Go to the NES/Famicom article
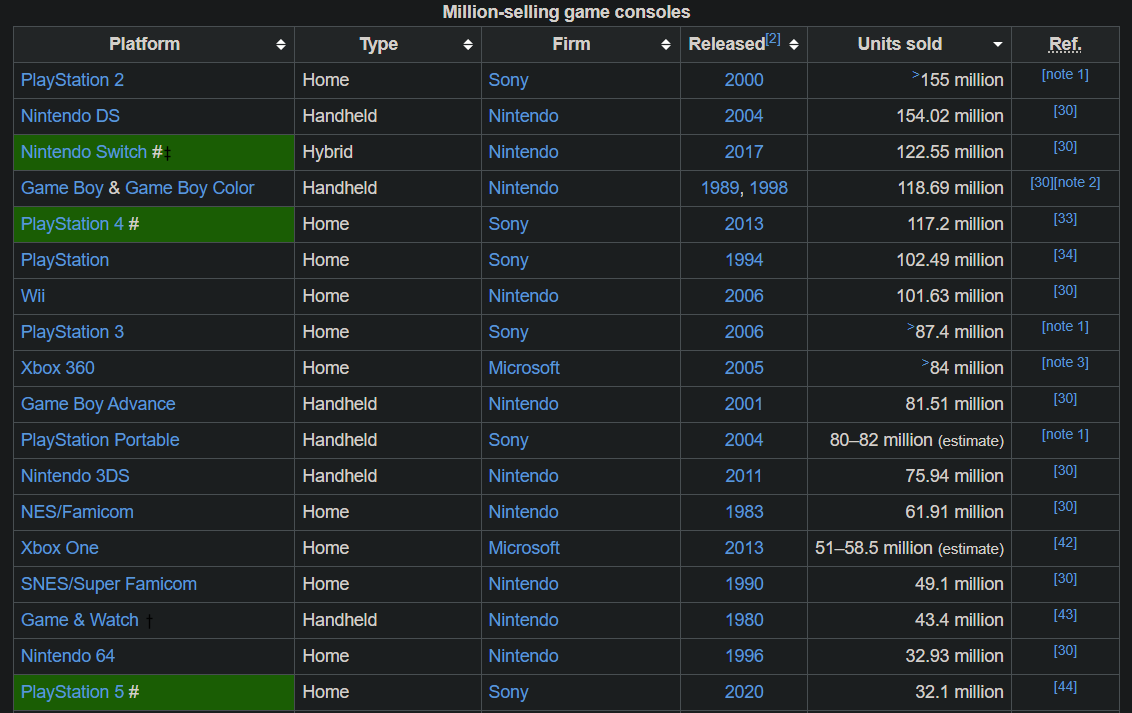The height and width of the screenshot is (713, 1132). point(77,512)
